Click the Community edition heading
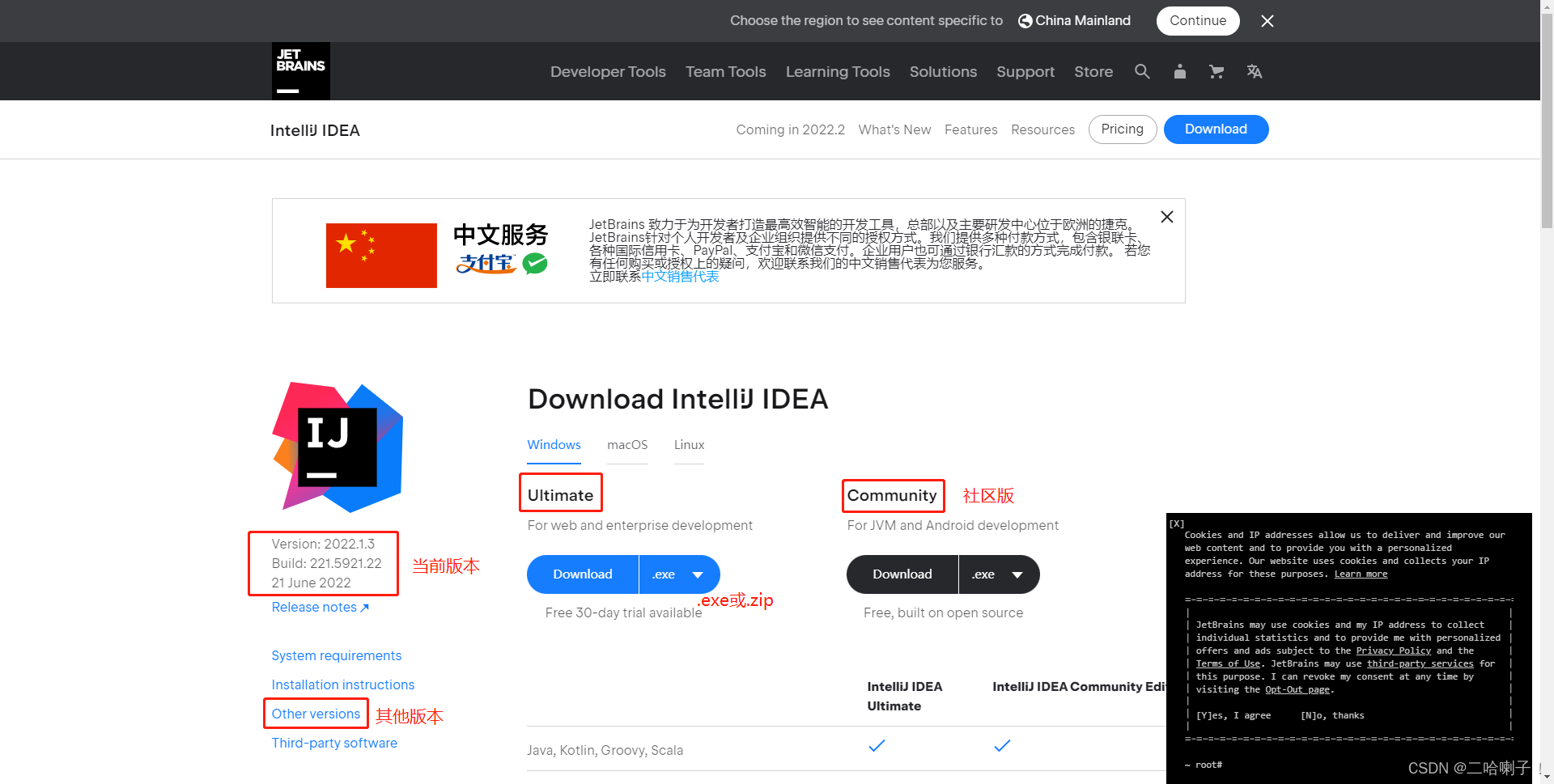This screenshot has height=784, width=1554. coord(892,495)
